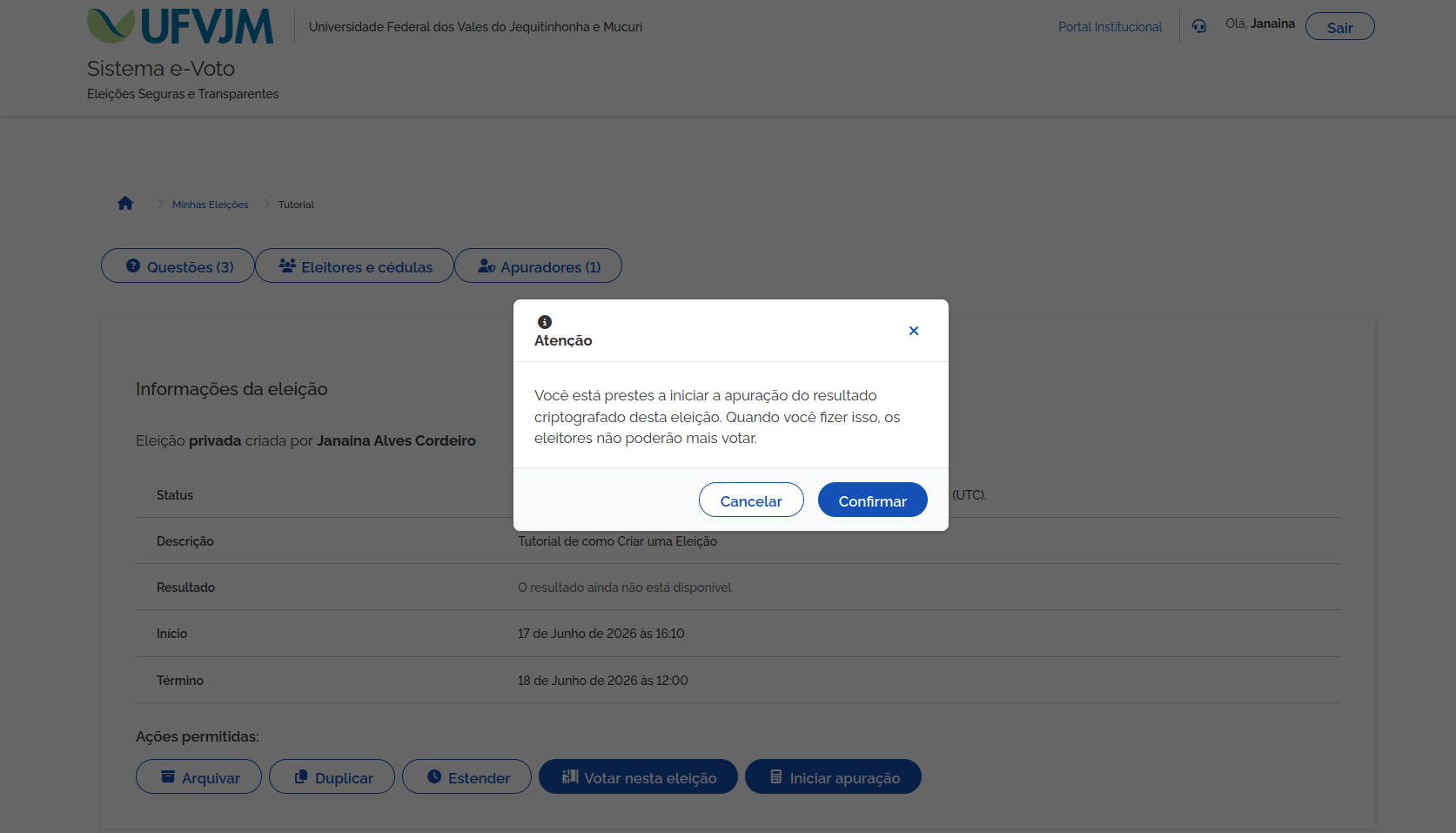Screen dimensions: 1456x833
Task: Click Informações da eleição heading
Action: (x=231, y=389)
